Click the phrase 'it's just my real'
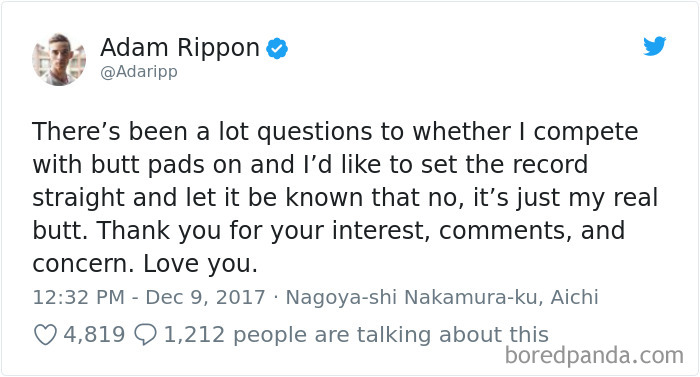 [x=566, y=198]
